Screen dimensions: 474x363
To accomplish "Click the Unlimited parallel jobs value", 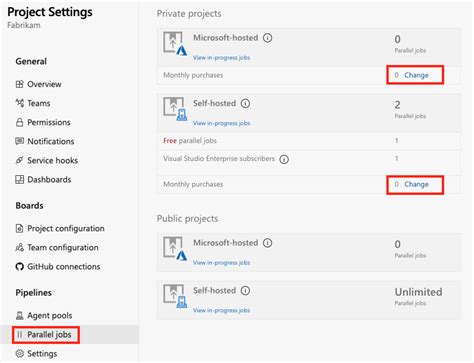I will [418, 292].
